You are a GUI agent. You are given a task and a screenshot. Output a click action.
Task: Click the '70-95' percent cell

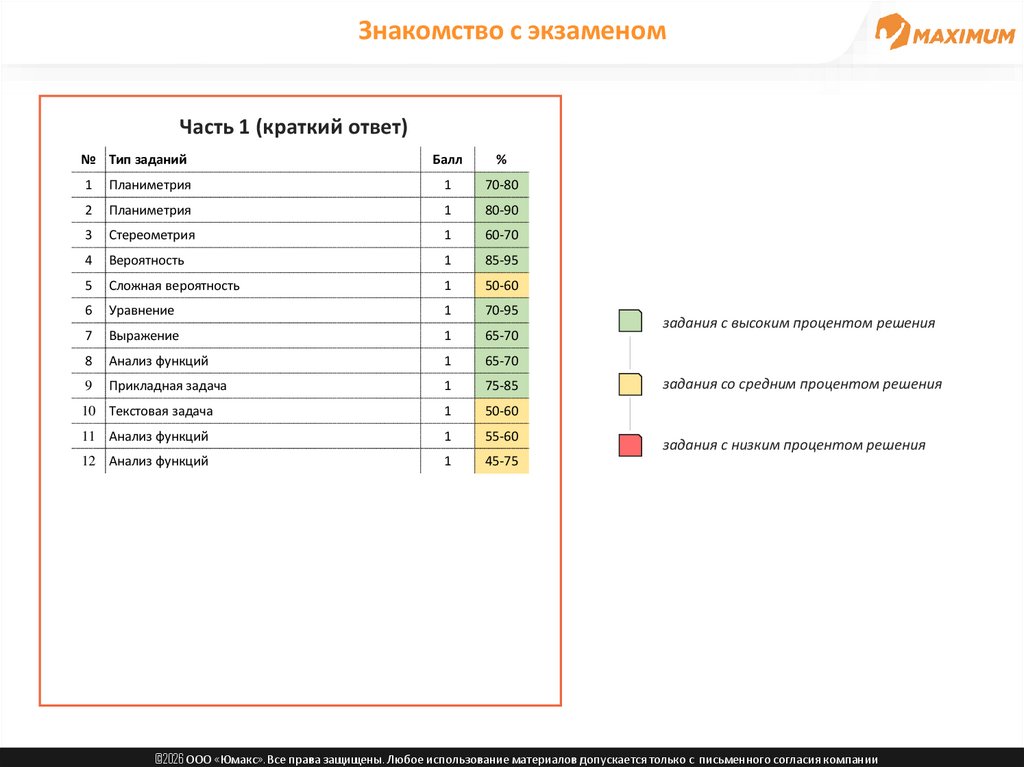click(502, 310)
